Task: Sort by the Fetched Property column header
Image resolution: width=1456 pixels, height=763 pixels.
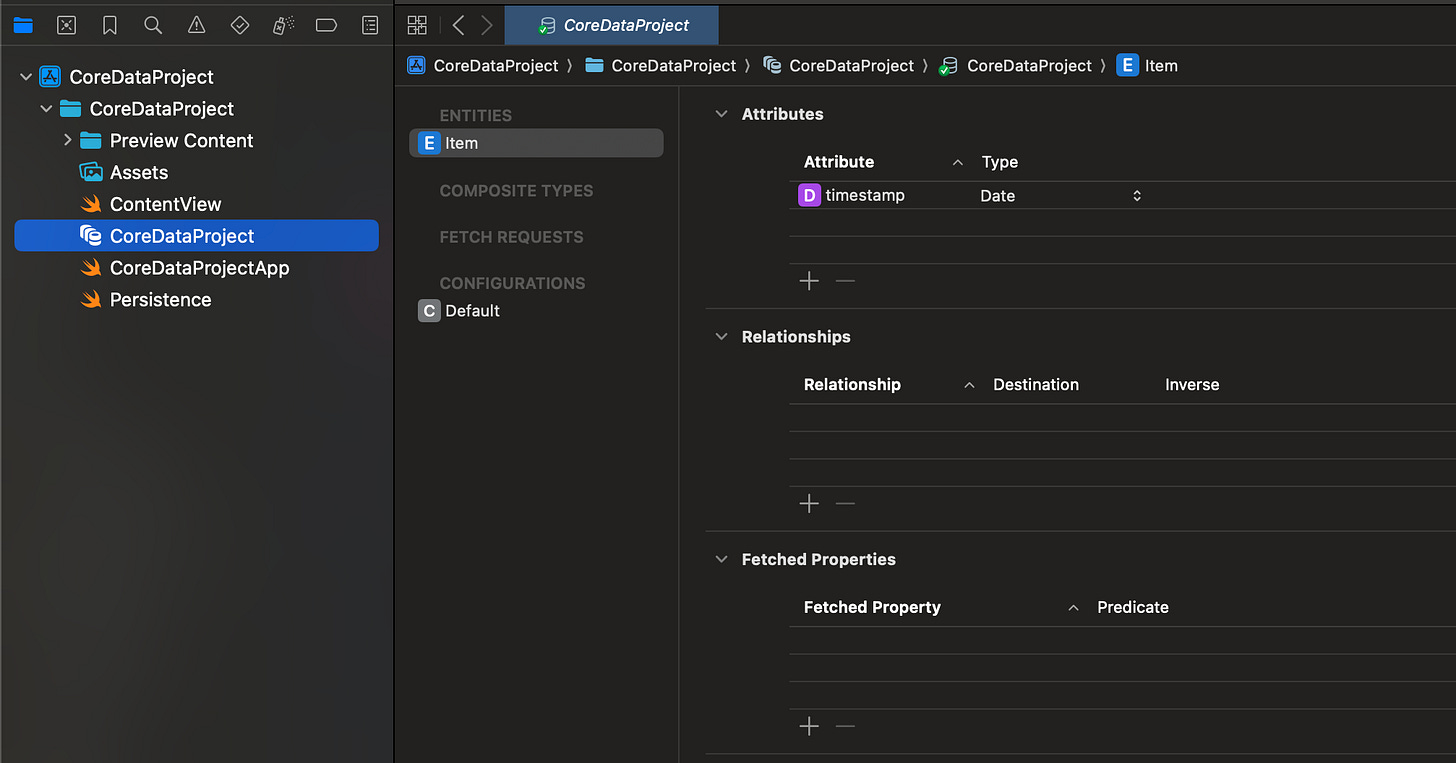Action: [x=872, y=608]
